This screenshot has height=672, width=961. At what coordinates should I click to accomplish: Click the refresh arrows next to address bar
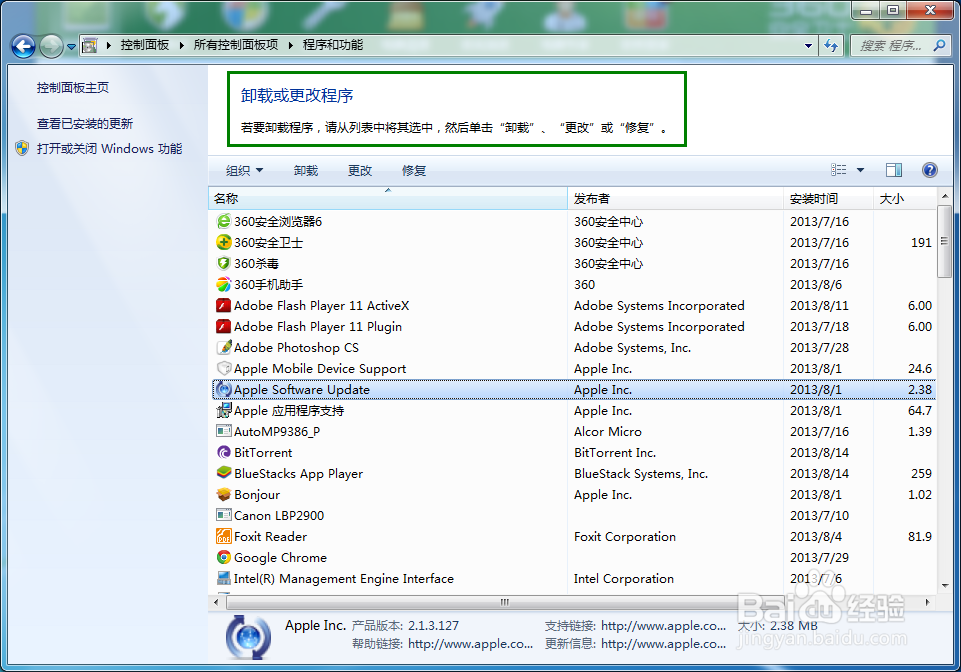[831, 45]
